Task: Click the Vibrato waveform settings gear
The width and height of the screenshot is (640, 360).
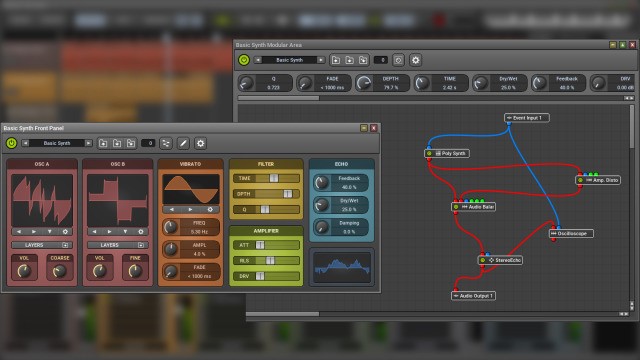Action: pyautogui.click(x=210, y=209)
